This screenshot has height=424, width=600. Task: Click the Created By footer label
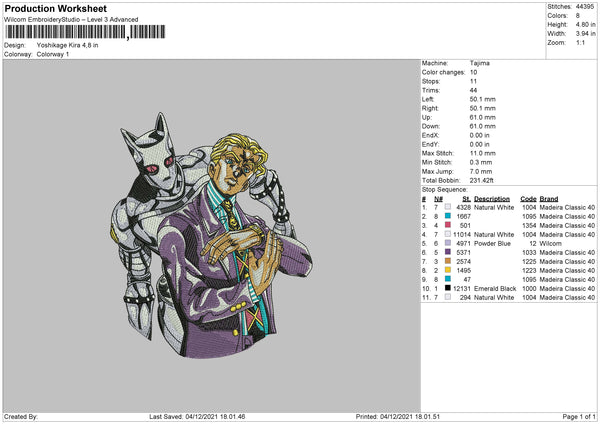(21, 416)
